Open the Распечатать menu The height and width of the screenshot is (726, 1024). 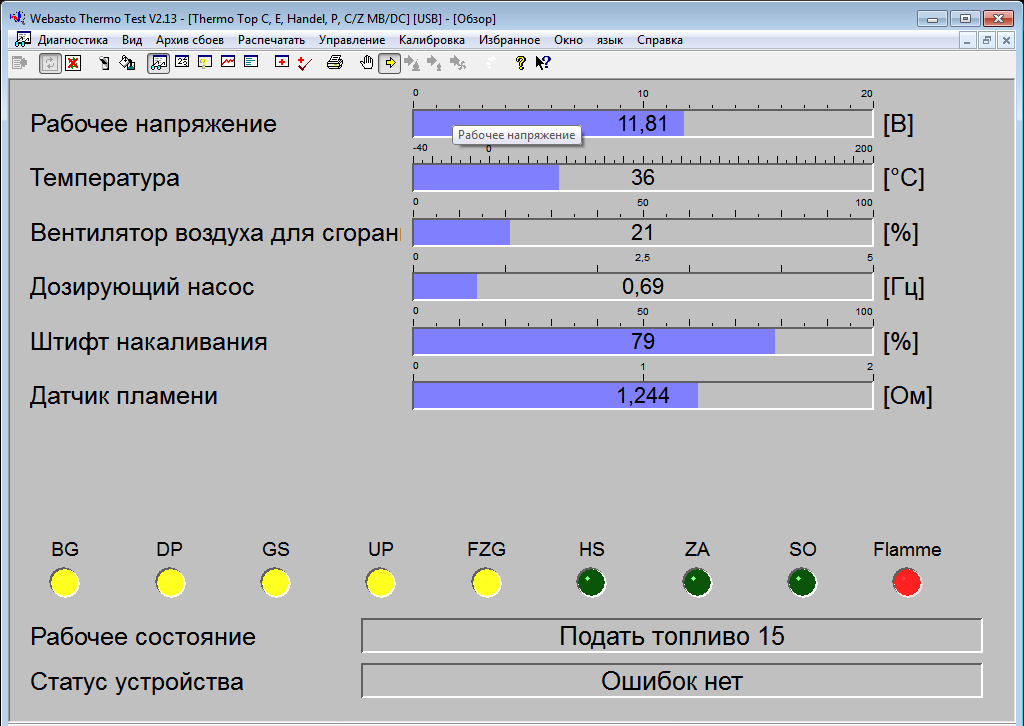(271, 40)
